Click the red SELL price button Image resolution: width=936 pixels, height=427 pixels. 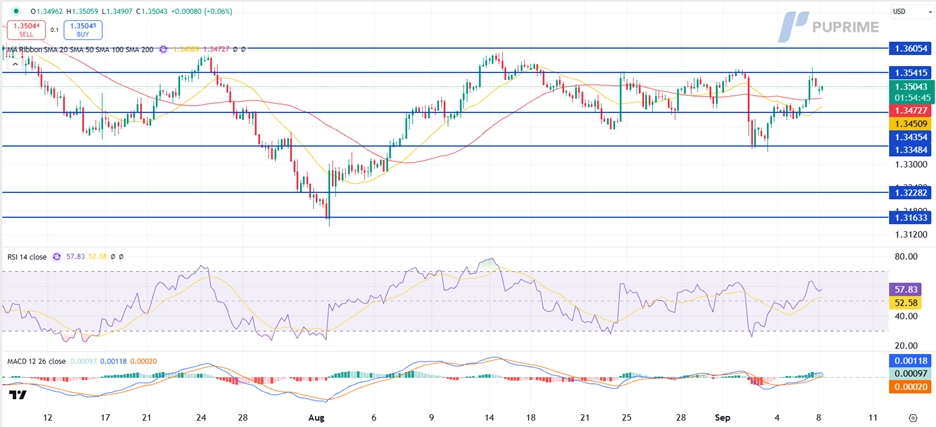tap(25, 29)
